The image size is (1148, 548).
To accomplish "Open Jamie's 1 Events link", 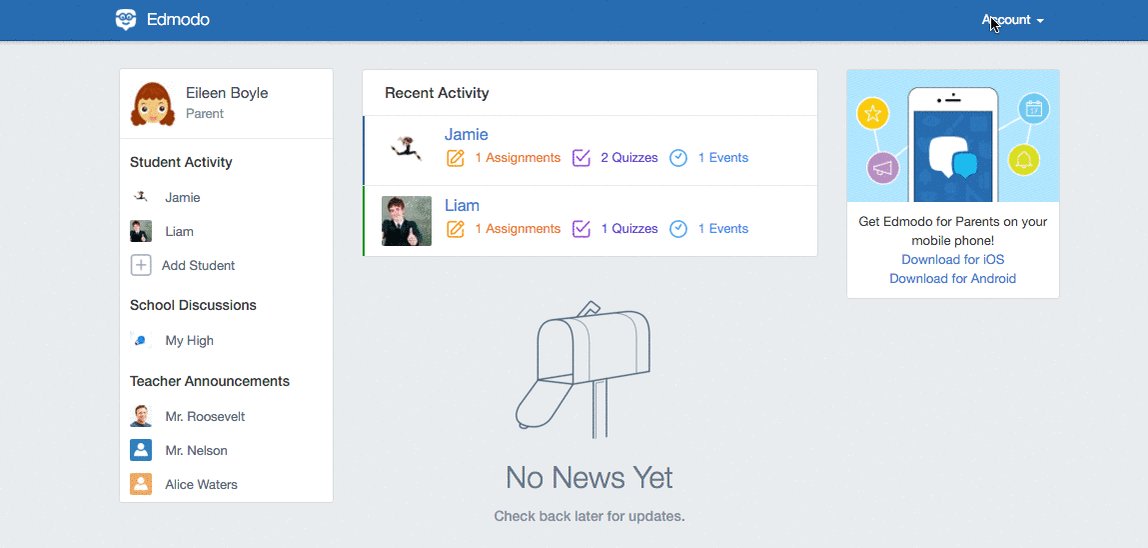I will pos(723,158).
